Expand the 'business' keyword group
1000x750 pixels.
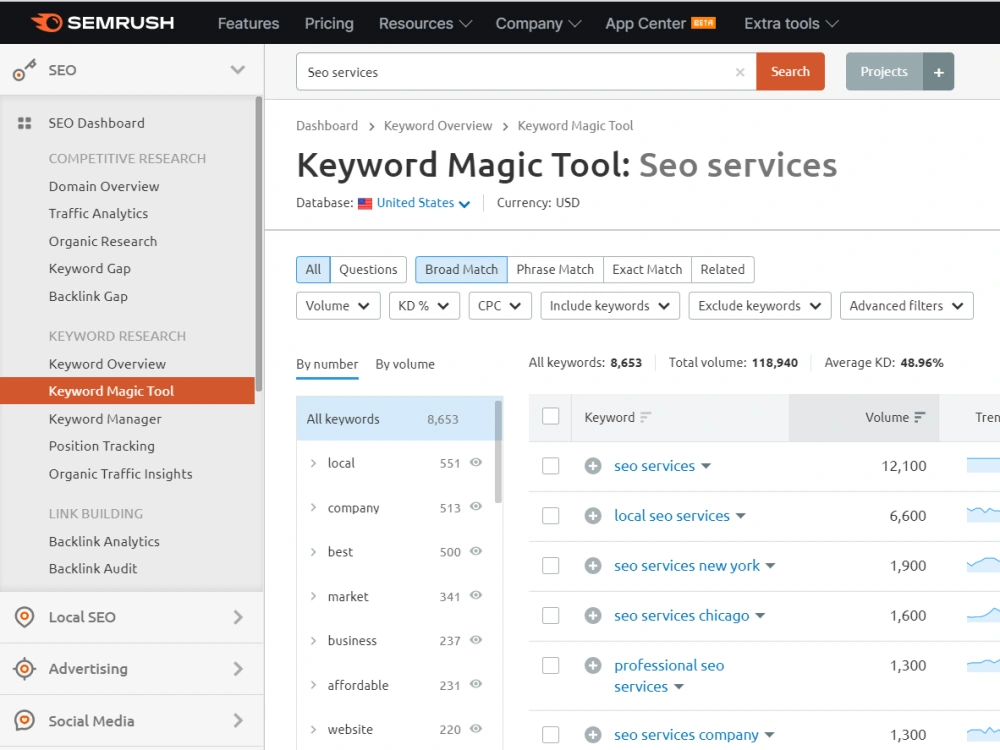point(313,640)
